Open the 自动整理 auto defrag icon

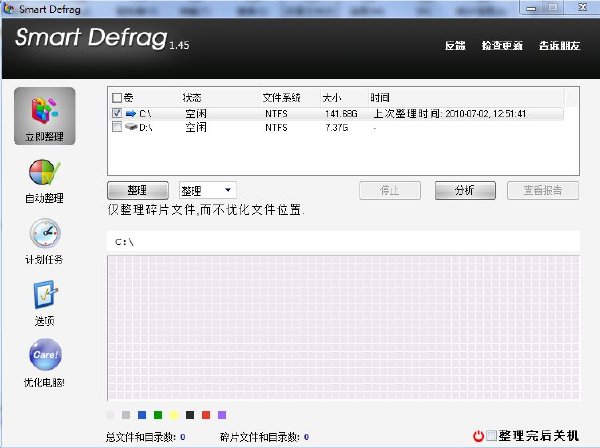click(44, 173)
